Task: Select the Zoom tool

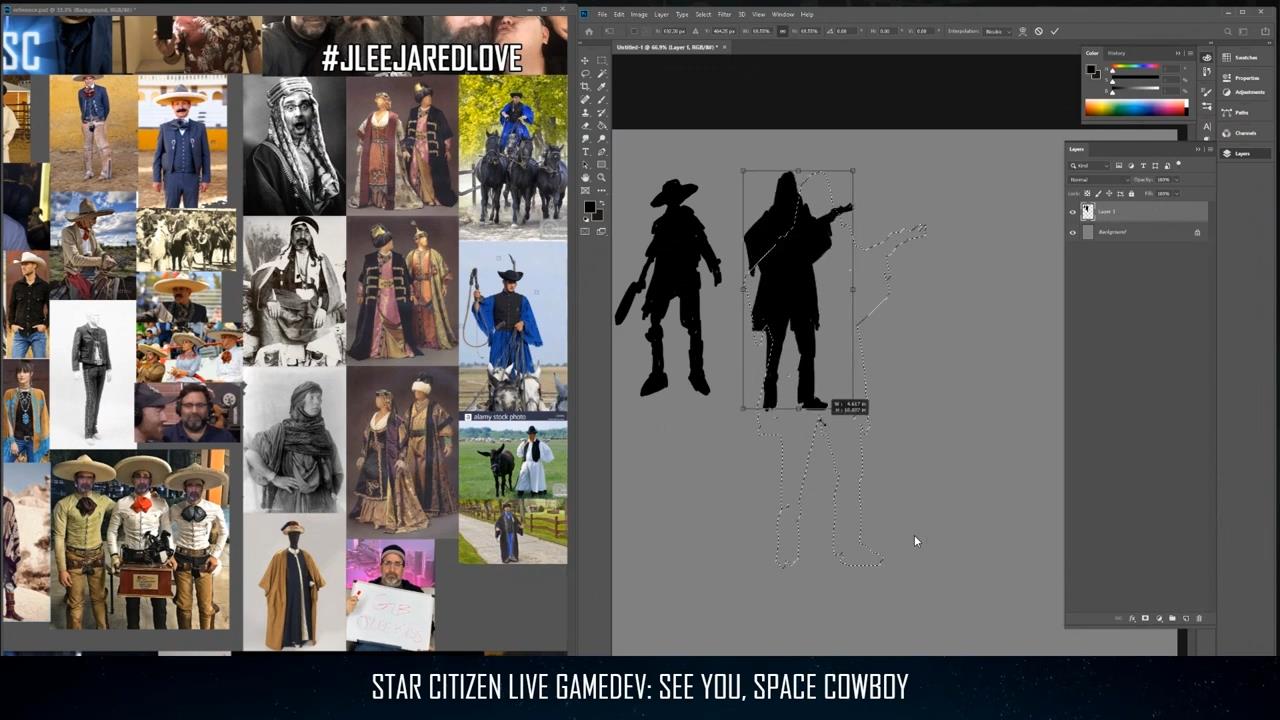Action: click(x=601, y=177)
